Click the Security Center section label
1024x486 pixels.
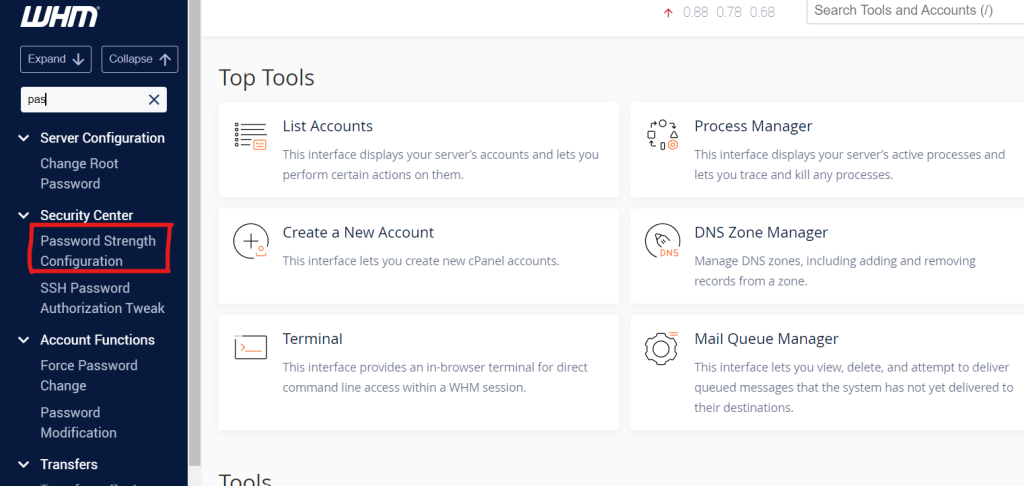coord(87,215)
